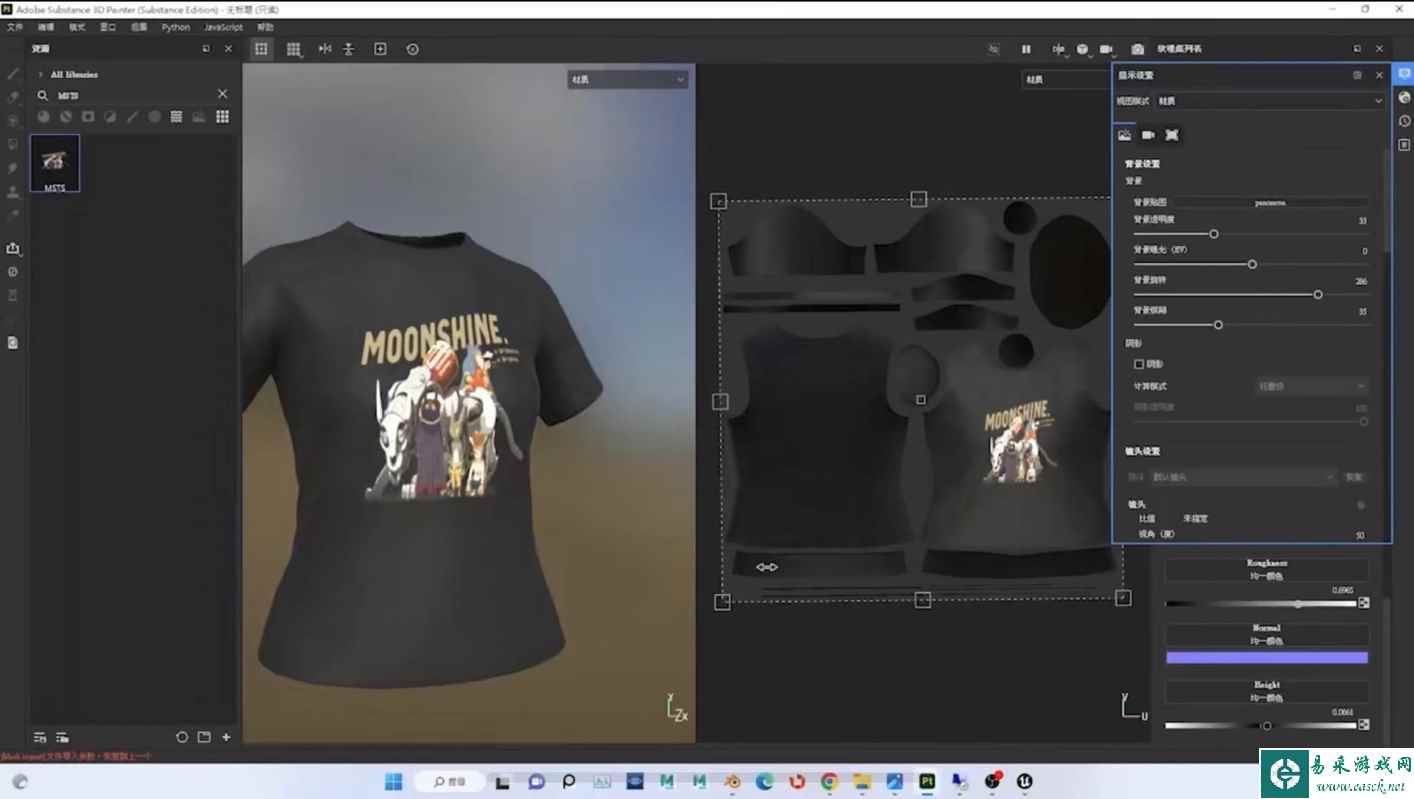Refresh the assets library

pyautogui.click(x=182, y=737)
